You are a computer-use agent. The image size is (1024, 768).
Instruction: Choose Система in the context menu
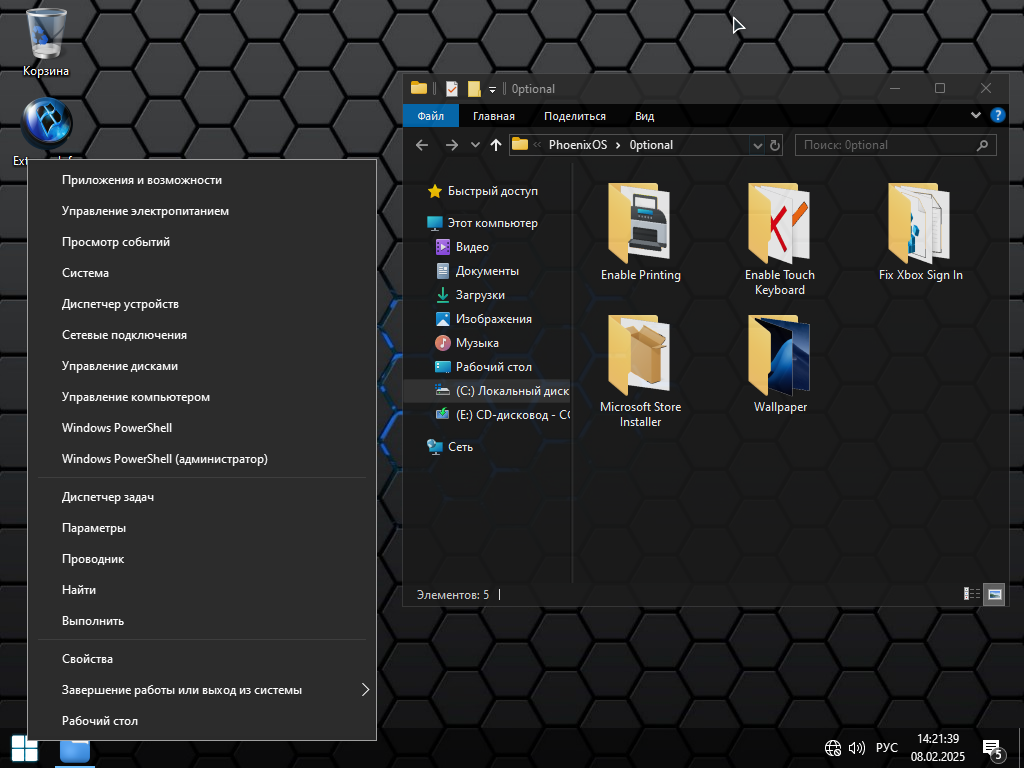tap(202, 273)
